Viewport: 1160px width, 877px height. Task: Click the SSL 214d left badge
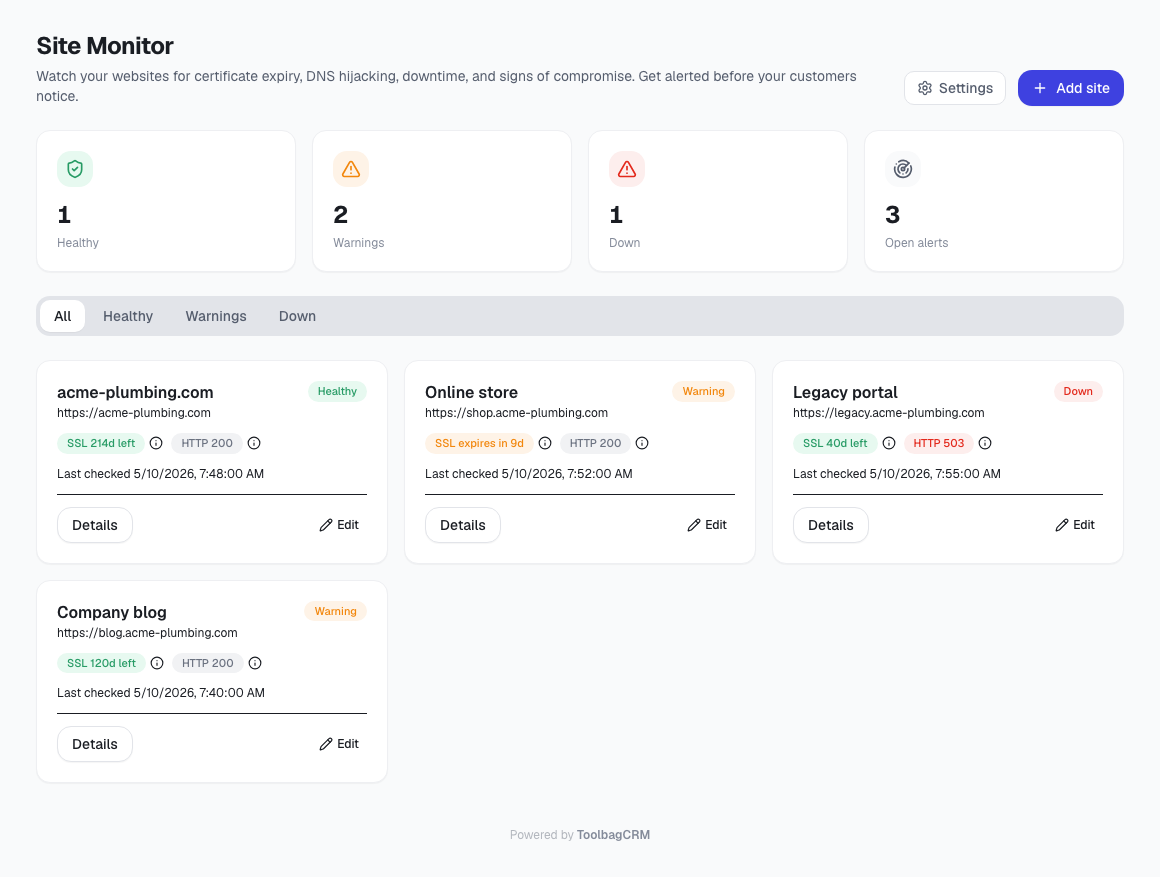(101, 443)
